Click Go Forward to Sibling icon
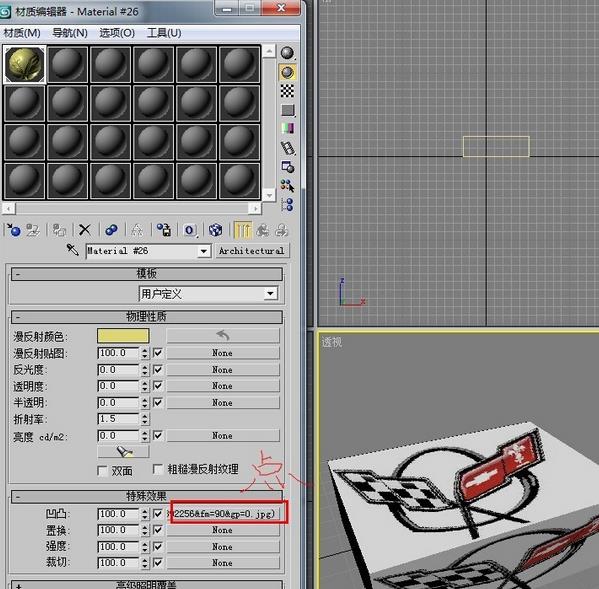The height and width of the screenshot is (589, 599). coord(282,230)
